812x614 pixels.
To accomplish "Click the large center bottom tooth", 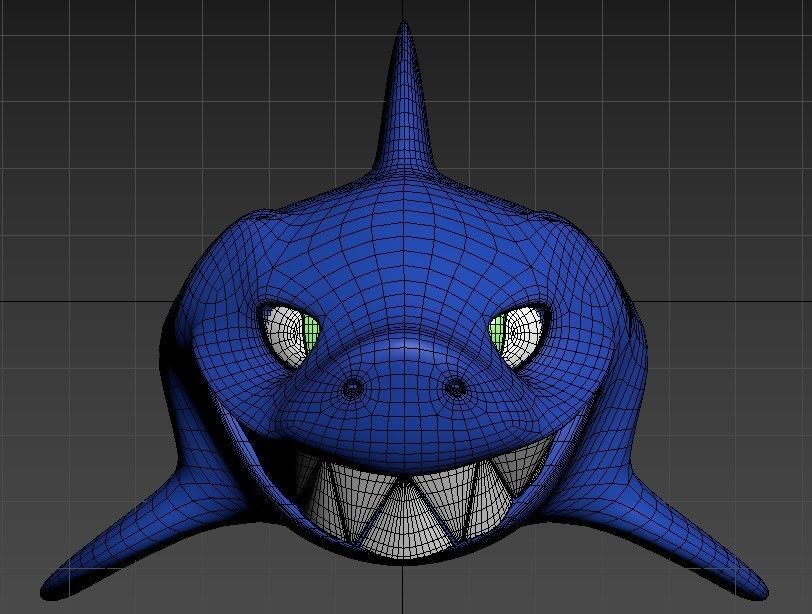I will 404,520.
